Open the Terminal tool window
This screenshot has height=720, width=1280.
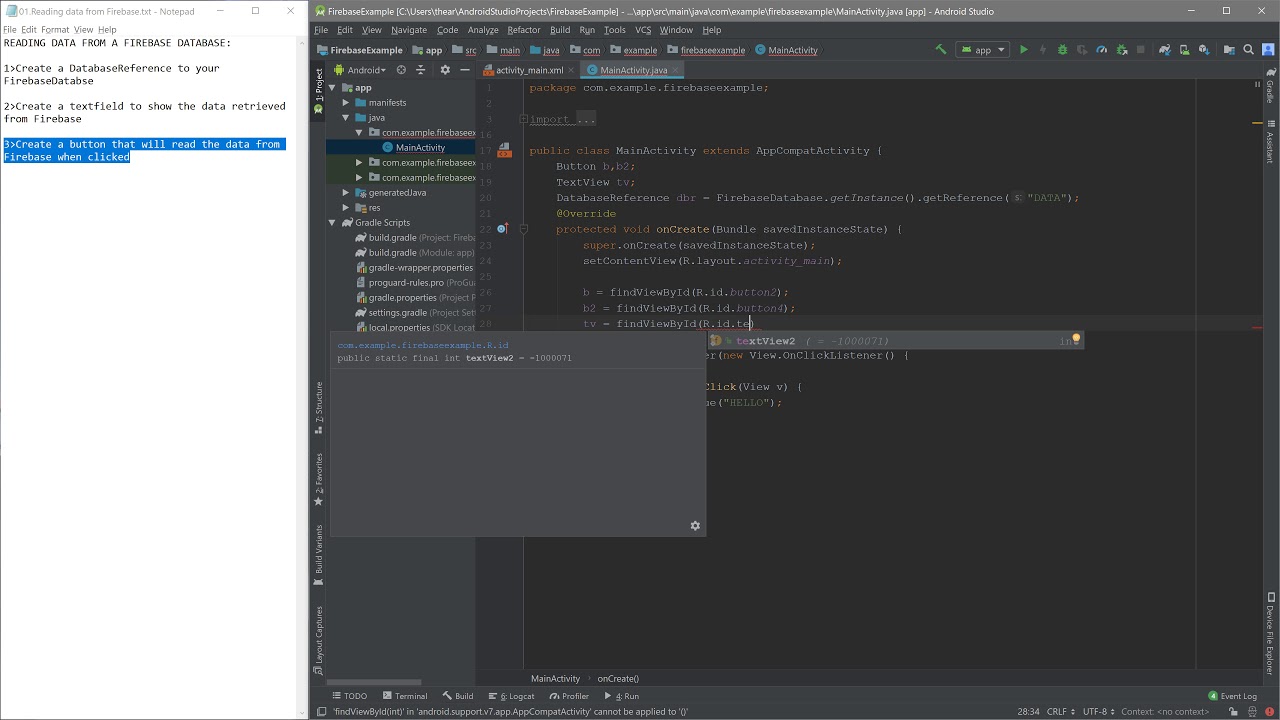[404, 696]
